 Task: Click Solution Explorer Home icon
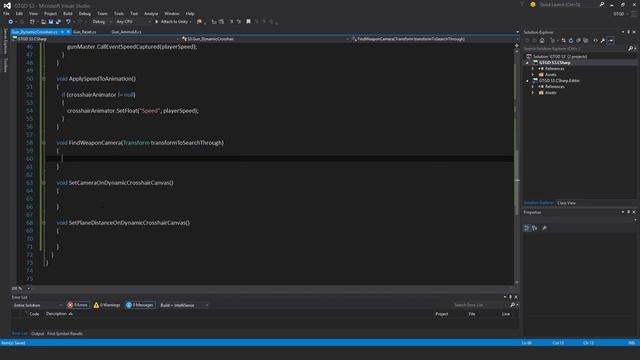542,40
